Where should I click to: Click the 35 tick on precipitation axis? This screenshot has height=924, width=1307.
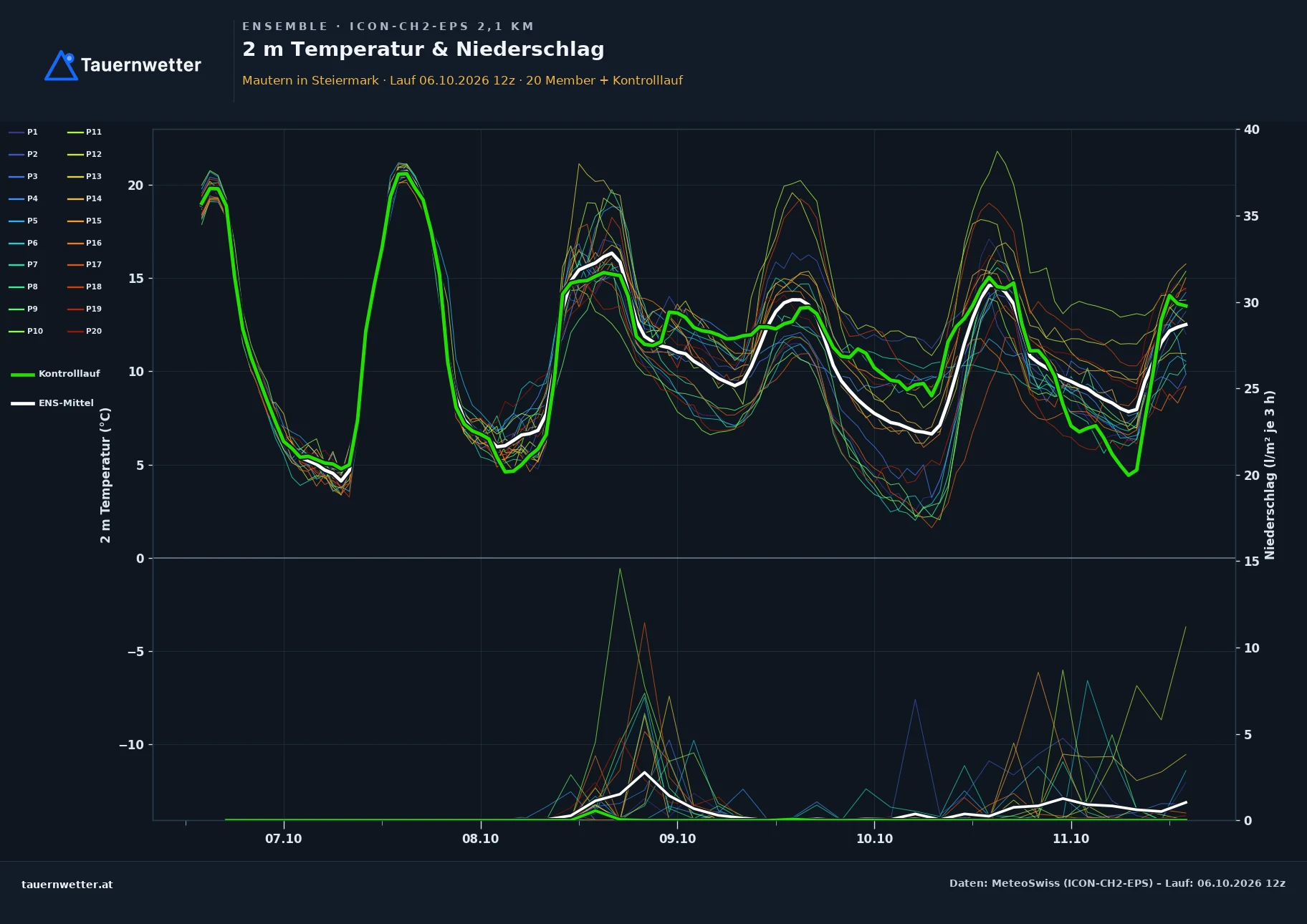[1251, 216]
